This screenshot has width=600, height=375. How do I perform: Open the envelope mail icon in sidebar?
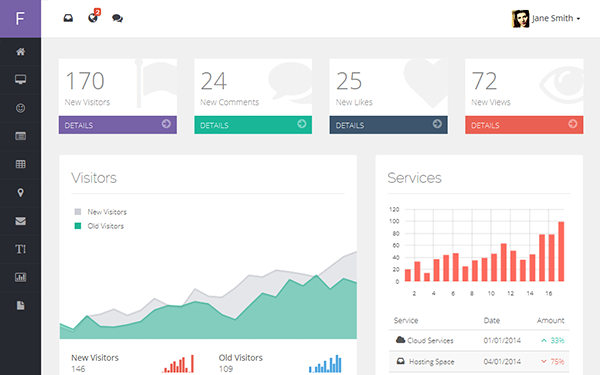click(20, 221)
